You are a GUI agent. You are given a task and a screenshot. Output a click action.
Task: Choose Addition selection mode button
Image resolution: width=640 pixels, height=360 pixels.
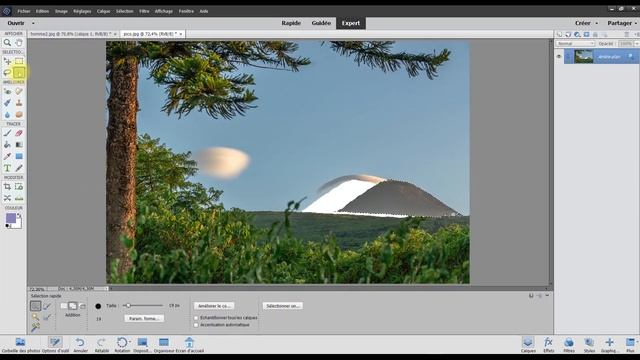(73, 306)
